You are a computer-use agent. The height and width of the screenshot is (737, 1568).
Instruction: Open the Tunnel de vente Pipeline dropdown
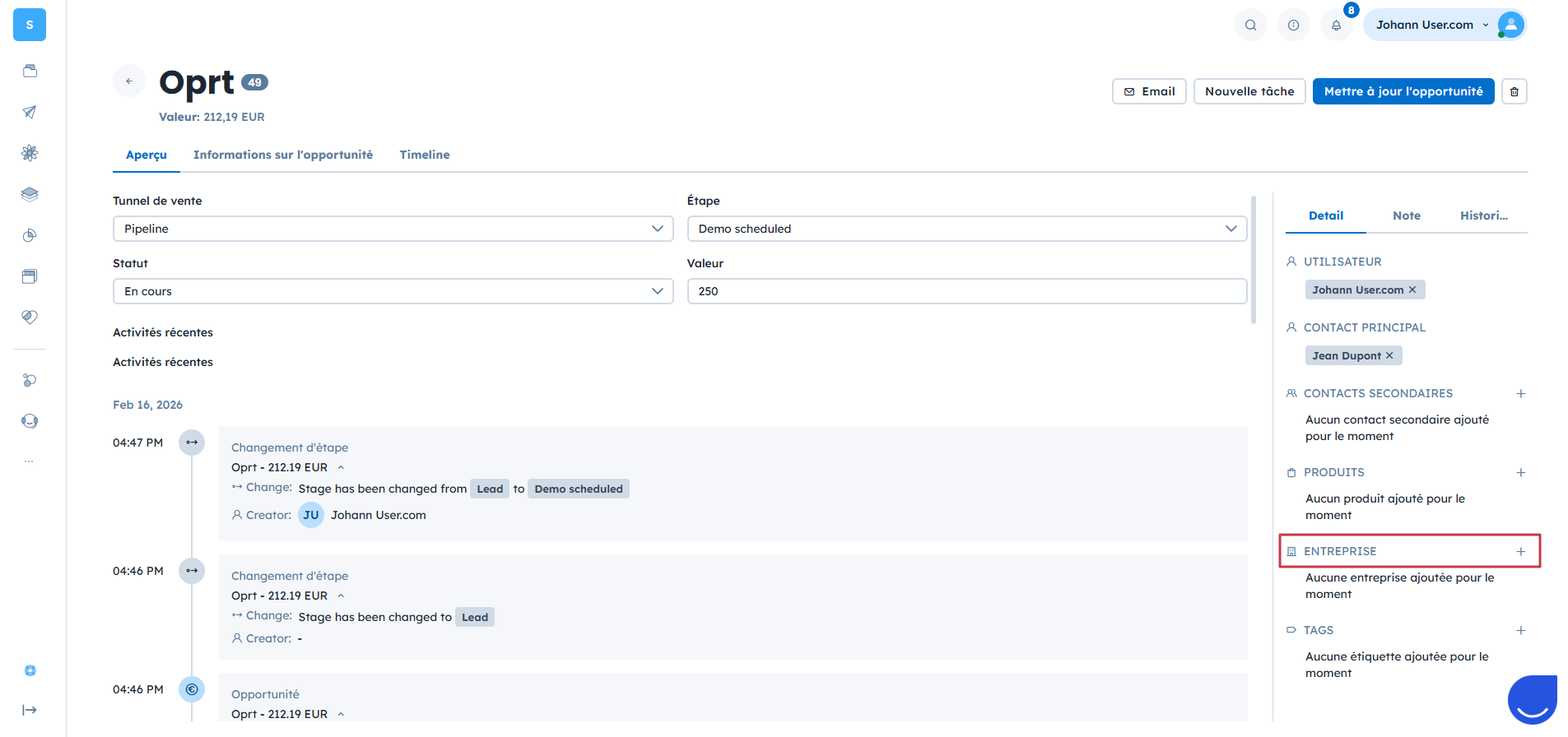click(393, 229)
